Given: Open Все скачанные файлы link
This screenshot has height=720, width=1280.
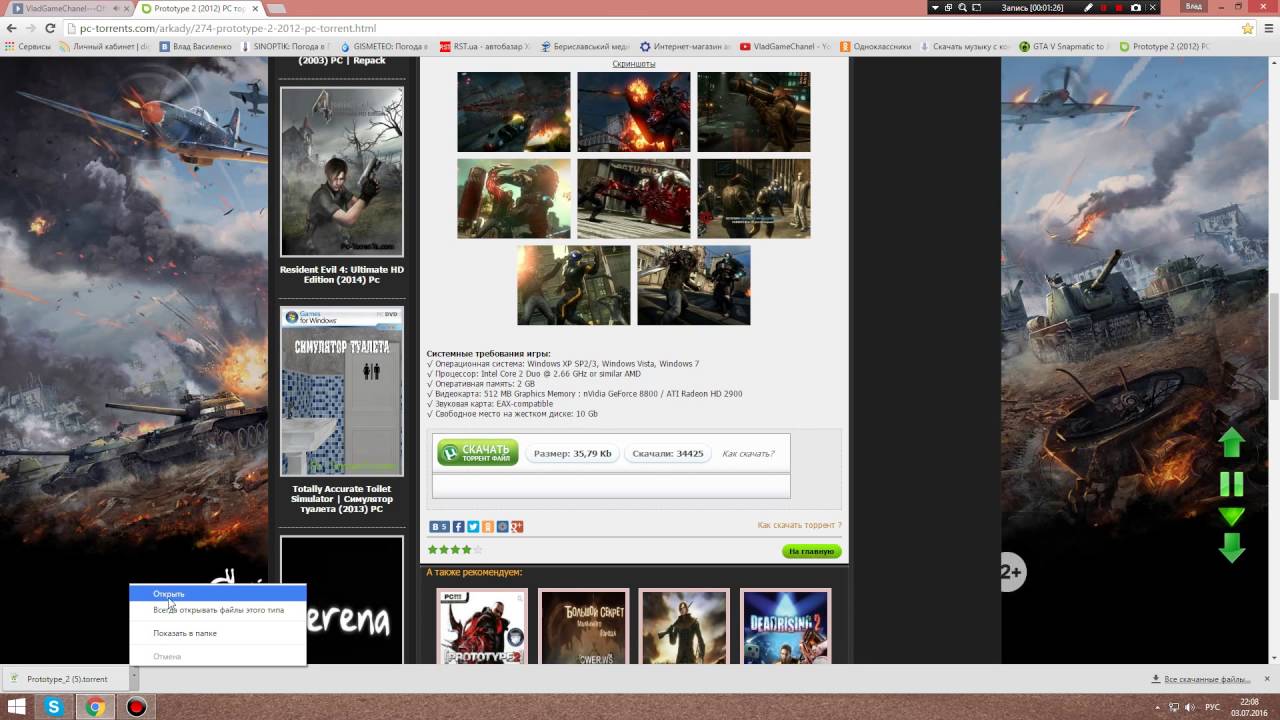Looking at the screenshot, I should (x=1206, y=679).
